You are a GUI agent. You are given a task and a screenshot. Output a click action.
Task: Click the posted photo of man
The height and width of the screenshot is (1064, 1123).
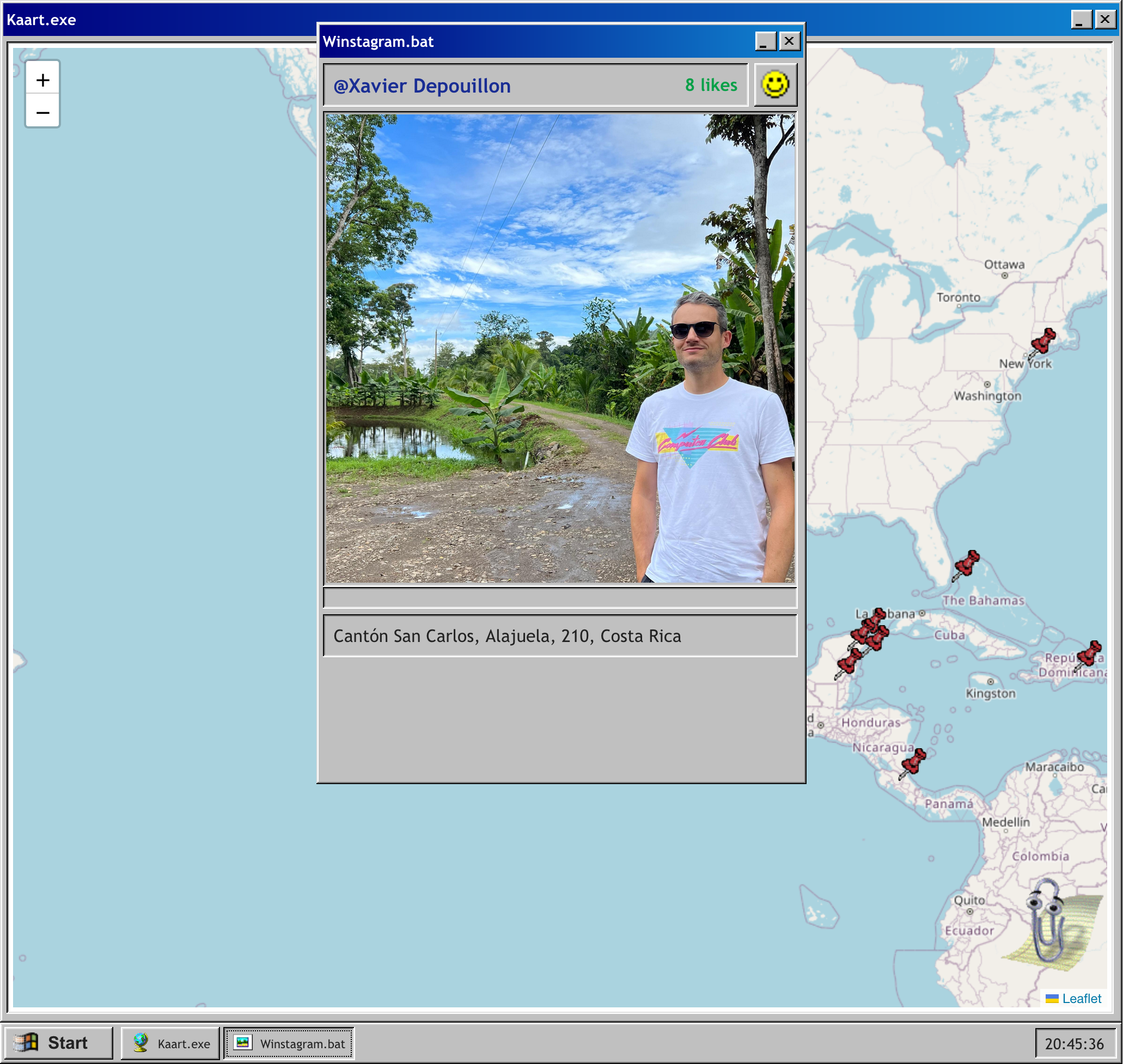(x=560, y=348)
